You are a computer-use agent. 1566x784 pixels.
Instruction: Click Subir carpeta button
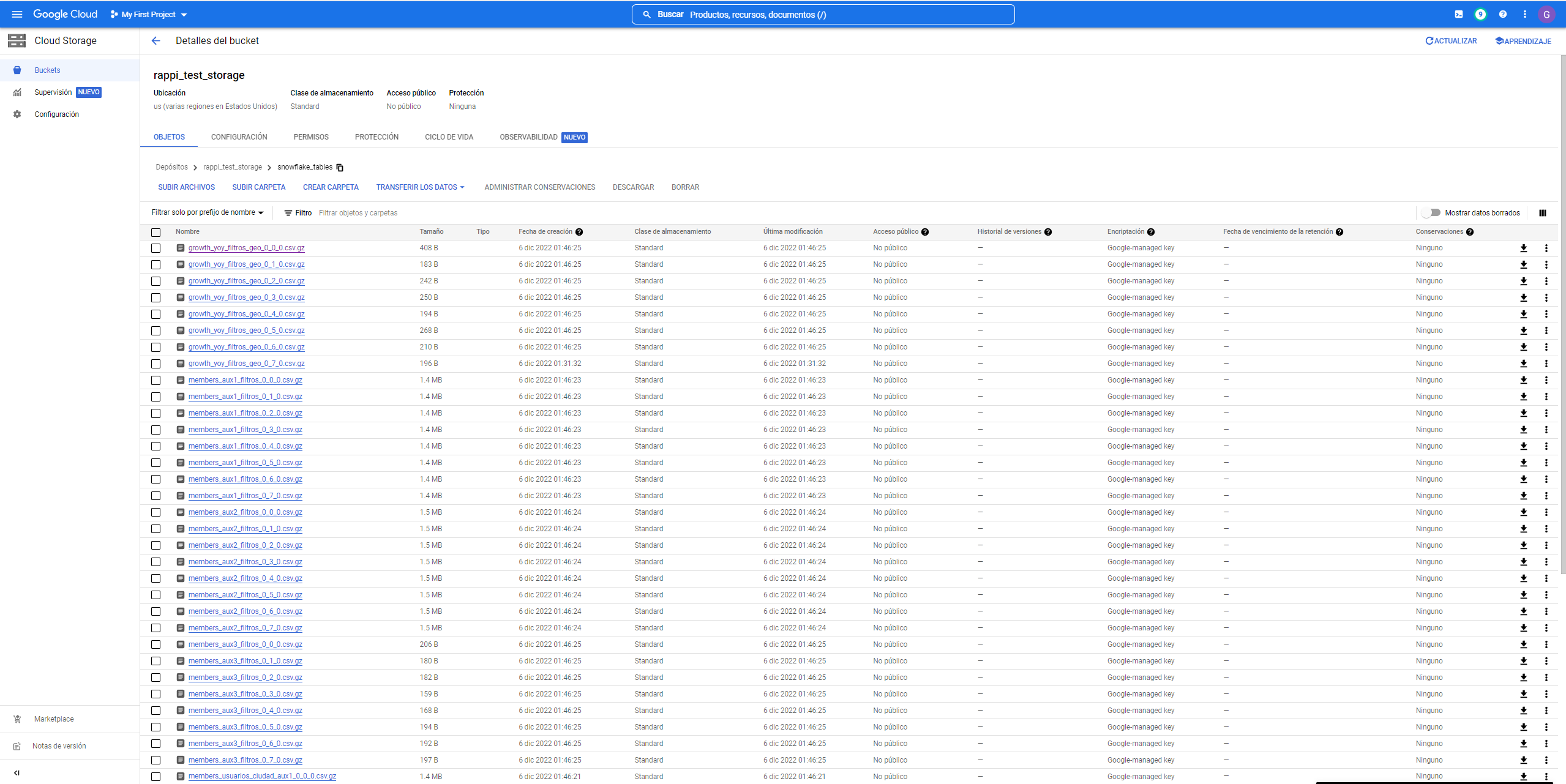[259, 187]
